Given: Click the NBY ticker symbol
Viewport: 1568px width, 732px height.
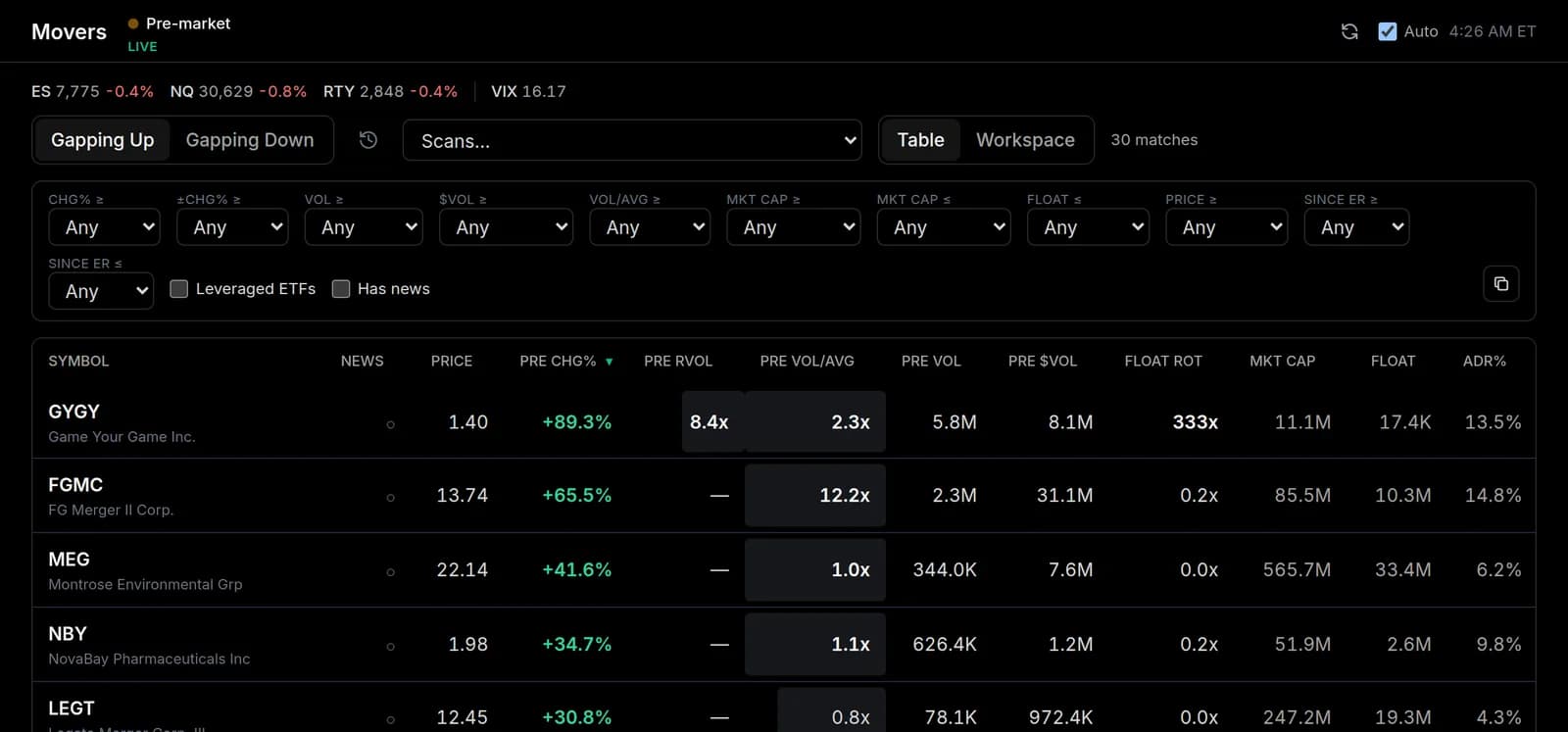Looking at the screenshot, I should (x=68, y=634).
